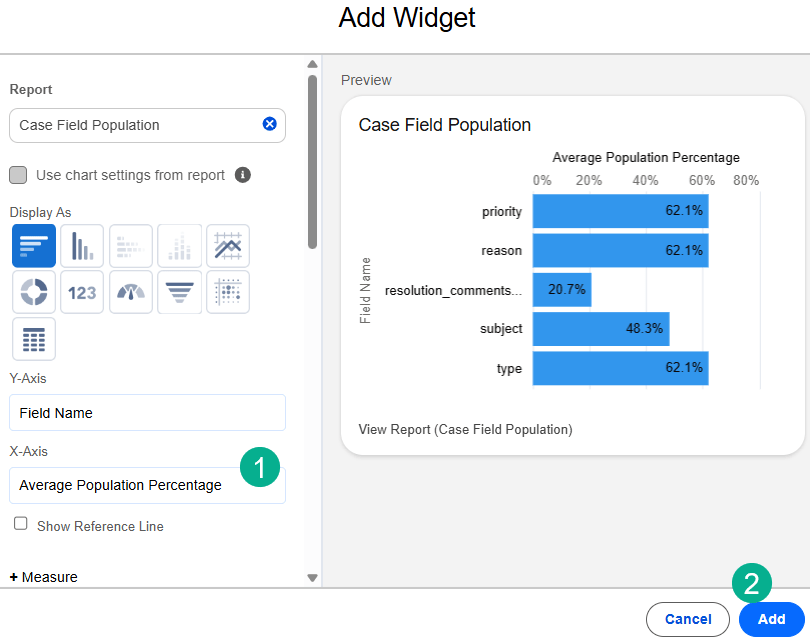Screen dimensions: 810x643
Task: Open the chart settings info tooltip icon
Action: click(243, 175)
